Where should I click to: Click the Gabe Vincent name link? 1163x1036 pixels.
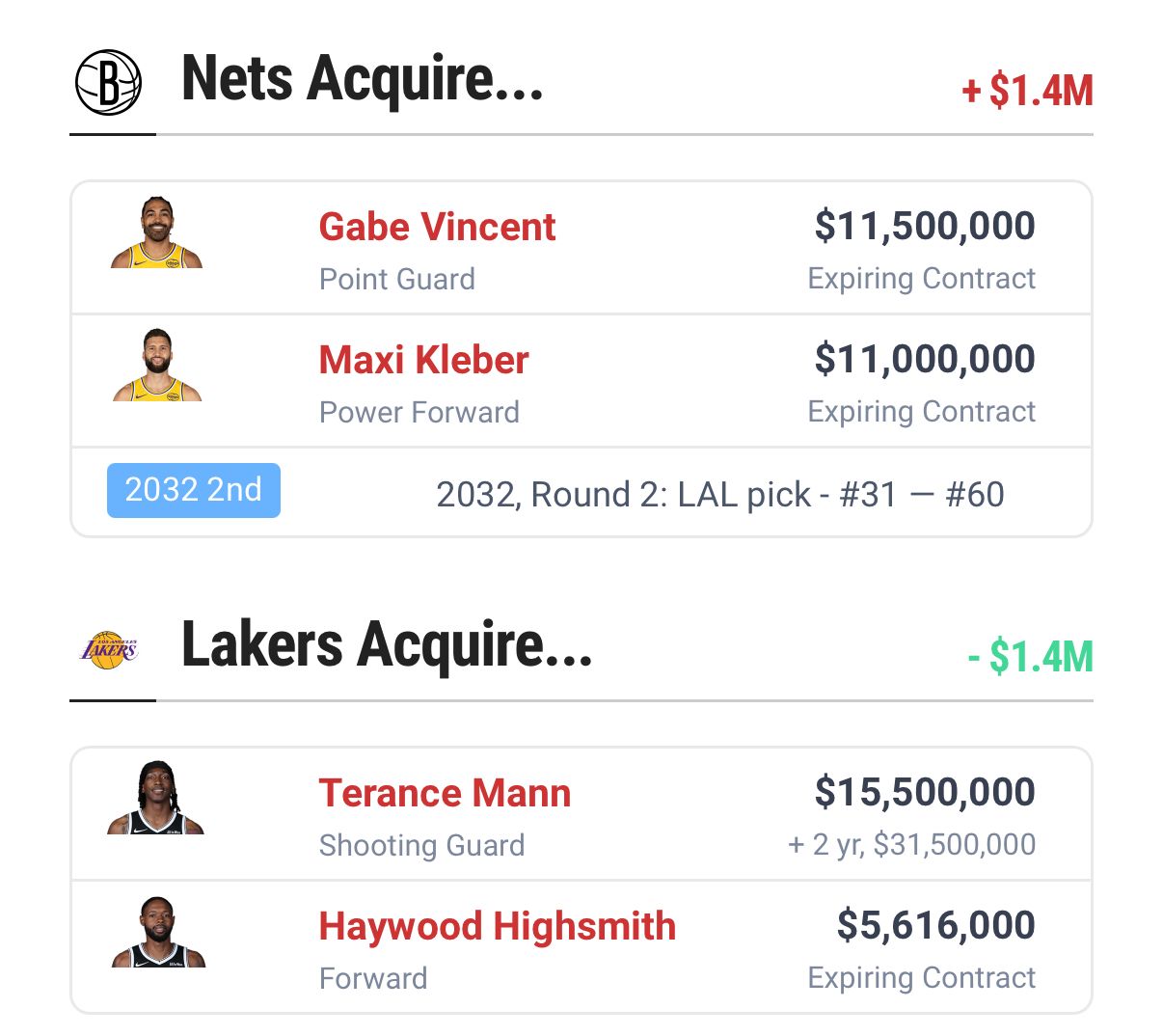click(437, 228)
